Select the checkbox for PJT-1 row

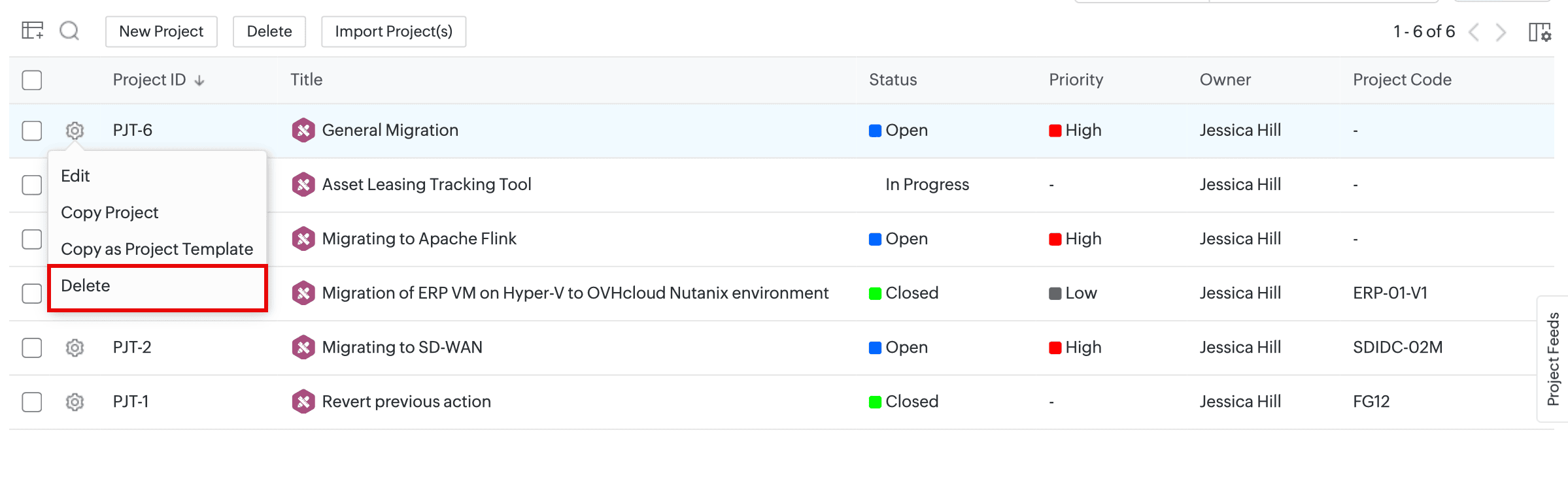pyautogui.click(x=32, y=402)
